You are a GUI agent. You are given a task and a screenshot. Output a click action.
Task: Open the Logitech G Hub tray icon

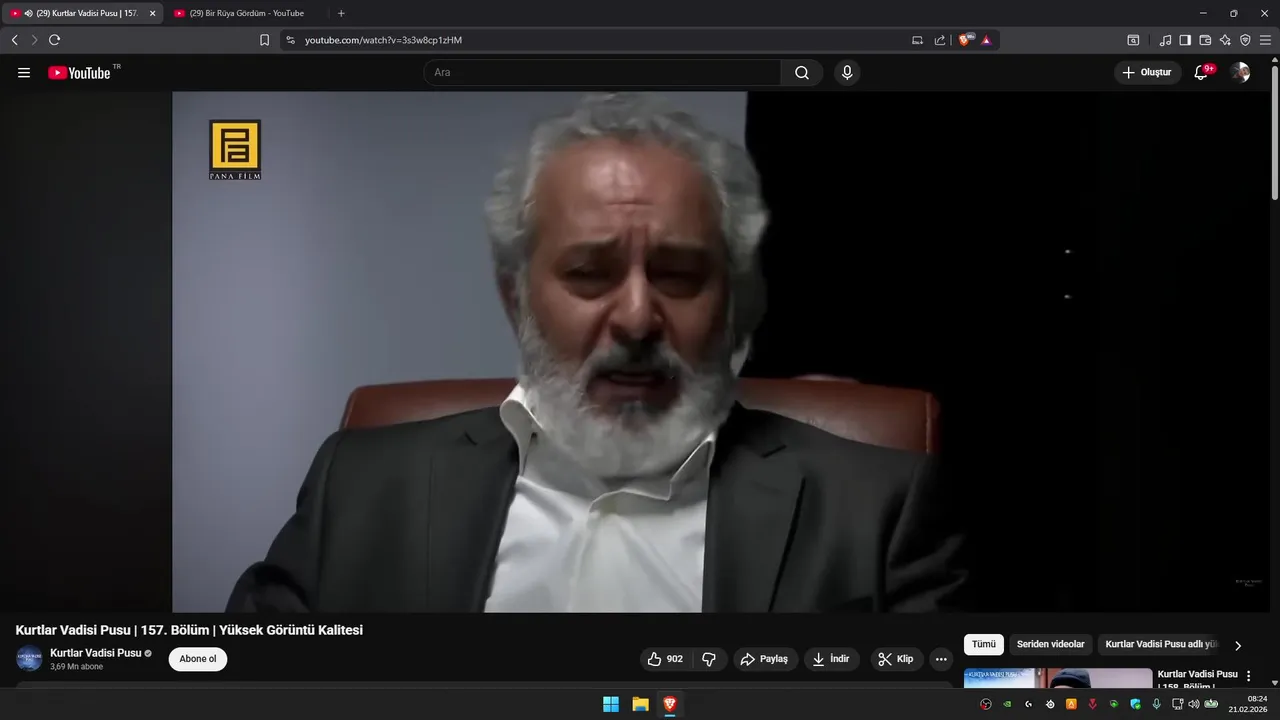1028,704
